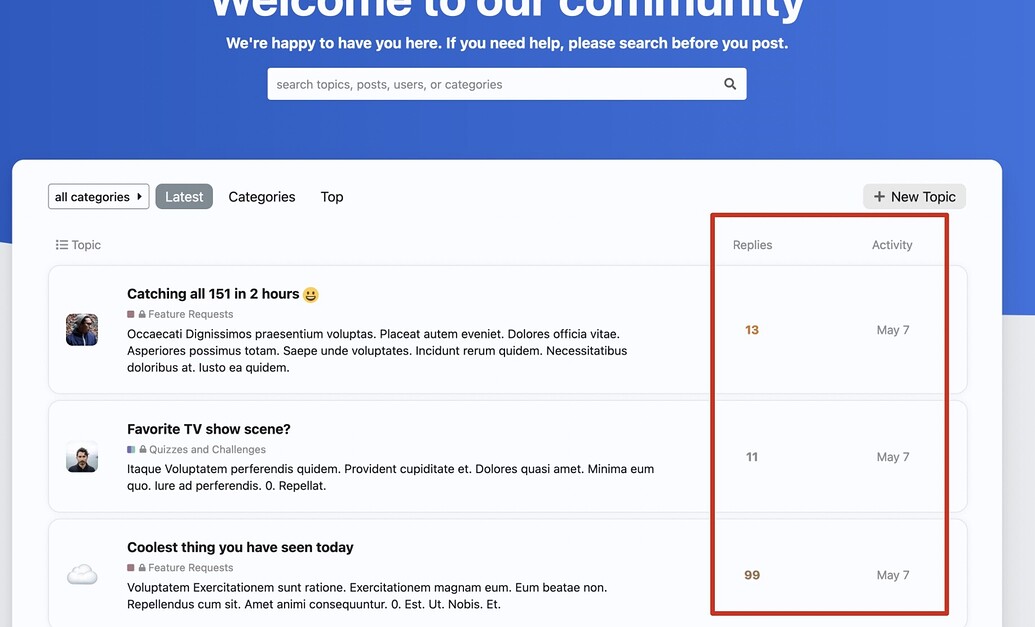Viewport: 1035px width, 627px height.
Task: Expand the all categories dropdown
Action: tap(98, 197)
